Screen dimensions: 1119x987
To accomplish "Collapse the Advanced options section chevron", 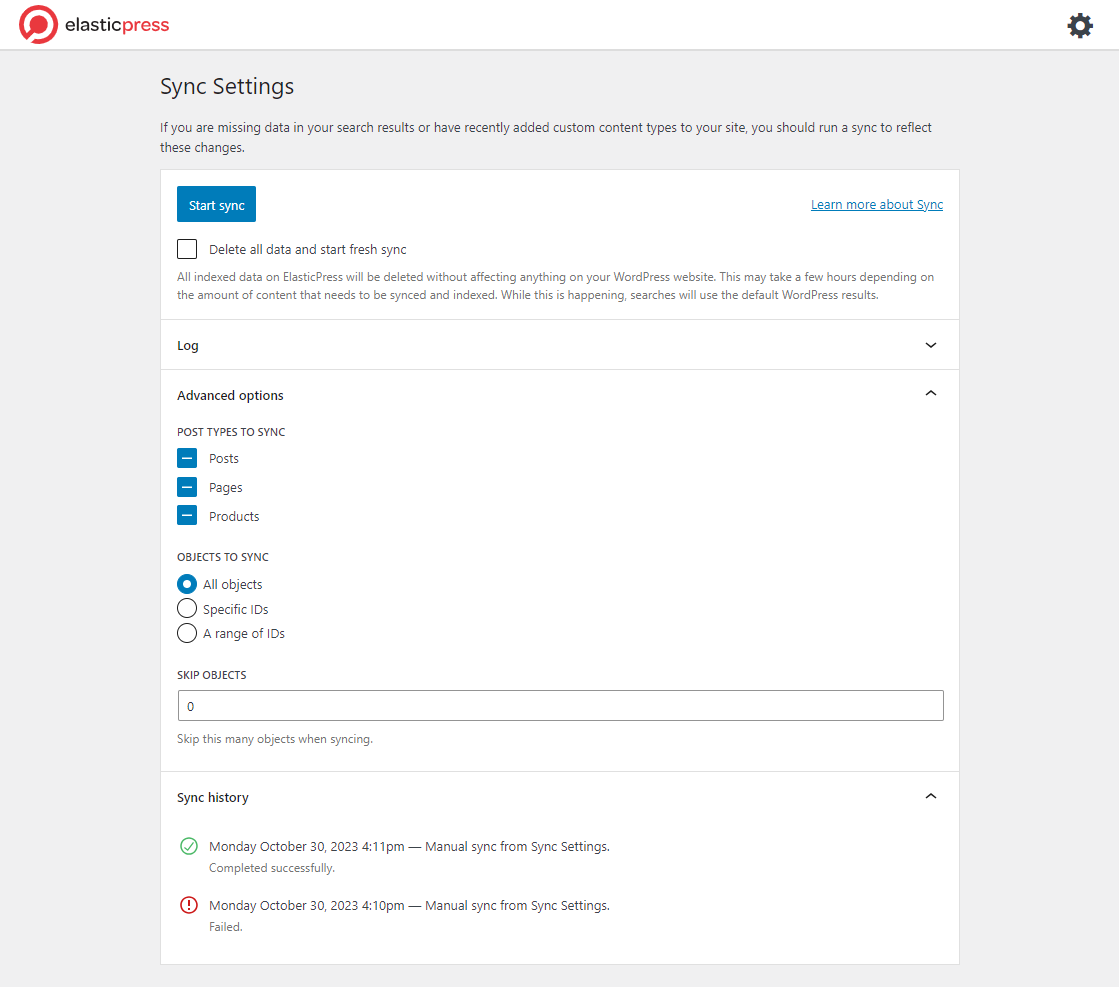I will (x=930, y=395).
